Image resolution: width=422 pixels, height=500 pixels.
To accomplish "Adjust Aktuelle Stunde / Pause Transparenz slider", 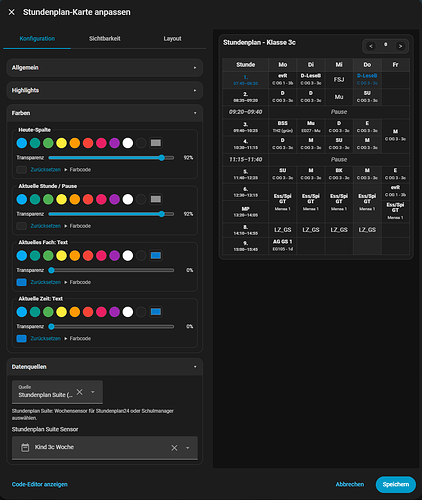I will click(x=111, y=214).
